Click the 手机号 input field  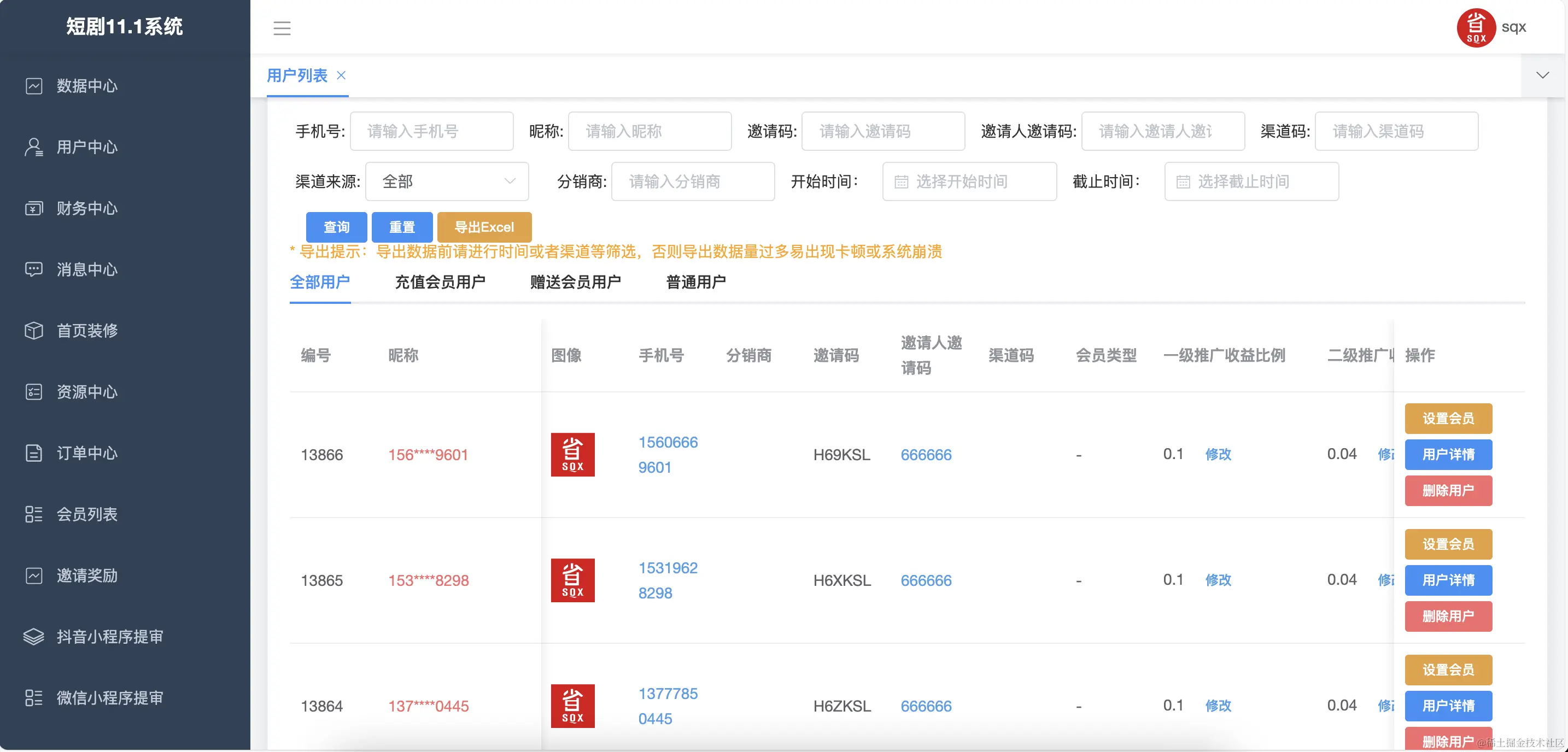tap(431, 131)
